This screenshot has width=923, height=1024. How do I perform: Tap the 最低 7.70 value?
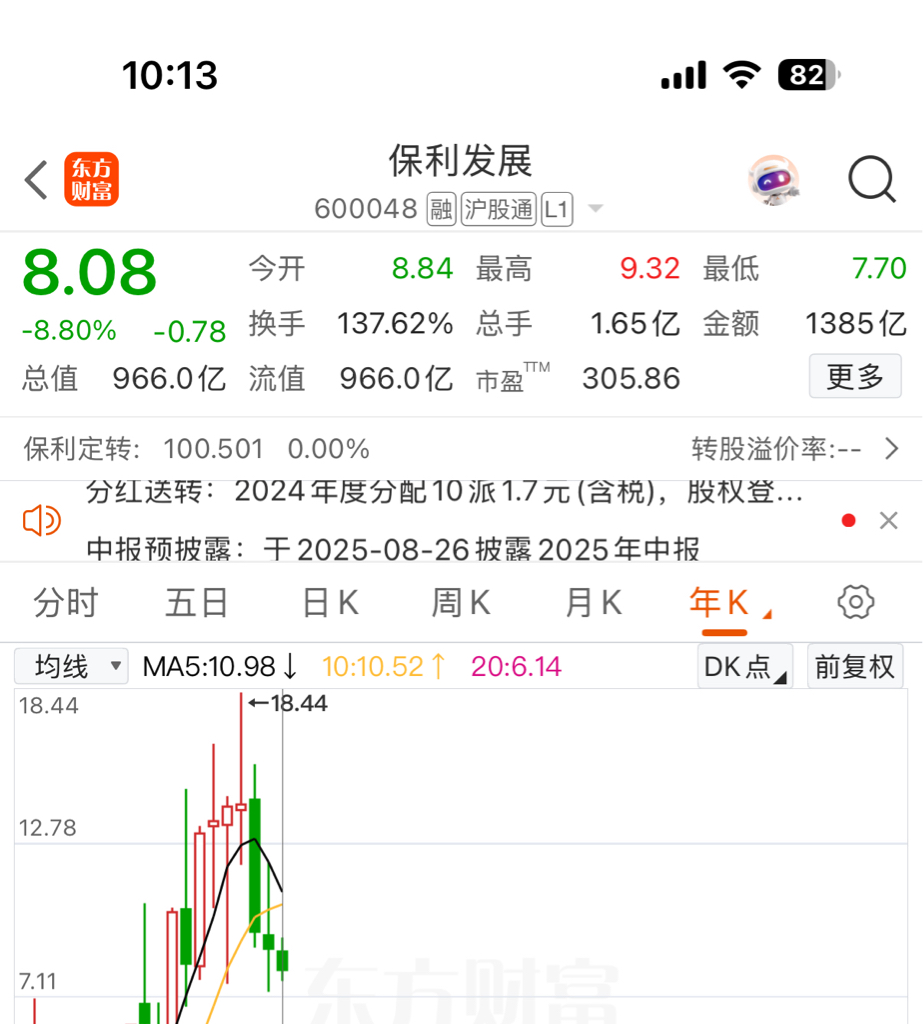tap(879, 268)
